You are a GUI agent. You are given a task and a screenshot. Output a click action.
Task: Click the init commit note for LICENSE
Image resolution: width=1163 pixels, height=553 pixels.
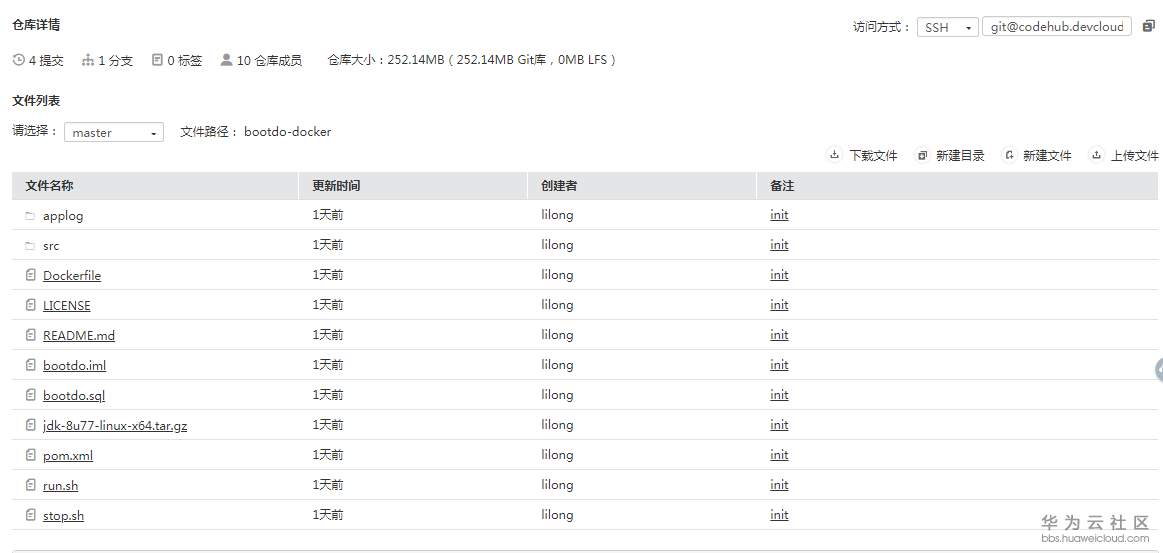pyautogui.click(x=779, y=305)
